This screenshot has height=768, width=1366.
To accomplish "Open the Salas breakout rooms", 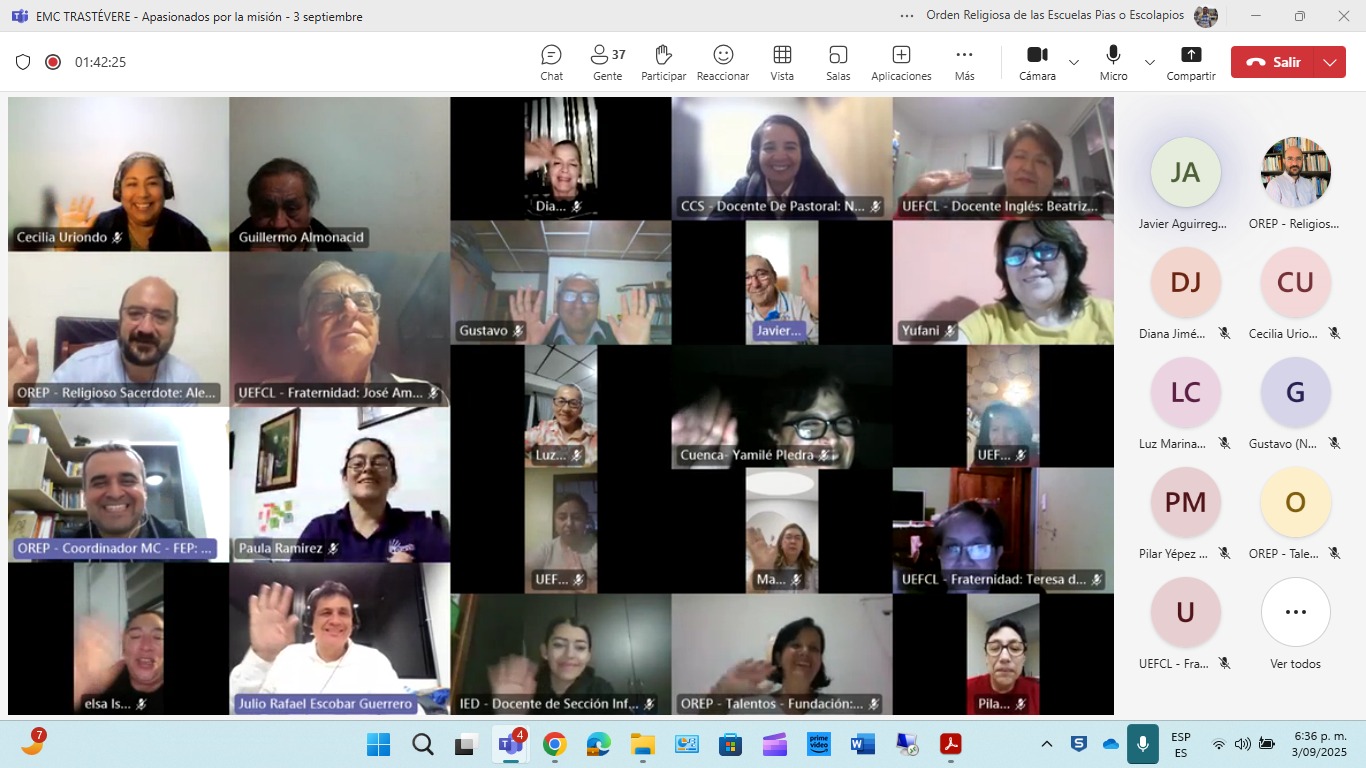I will pyautogui.click(x=838, y=62).
